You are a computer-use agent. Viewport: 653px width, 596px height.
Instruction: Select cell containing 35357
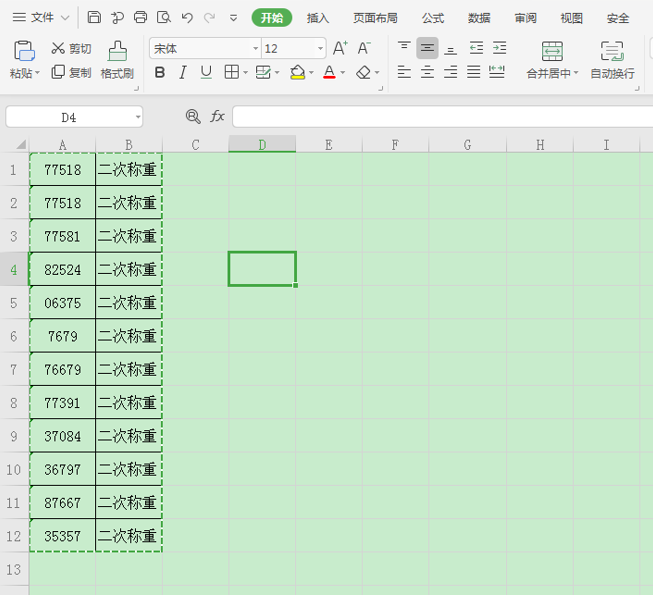pyautogui.click(x=62, y=536)
